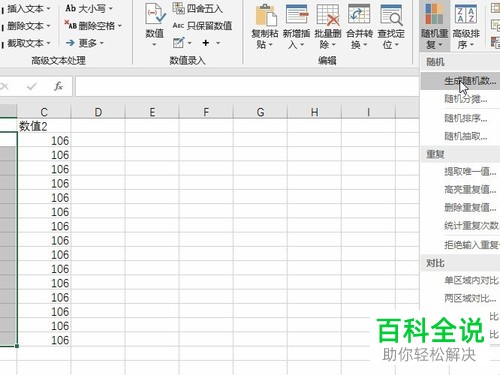Click the formula bar cancel X icon
The width and height of the screenshot is (500, 375).
pyautogui.click(x=4, y=87)
